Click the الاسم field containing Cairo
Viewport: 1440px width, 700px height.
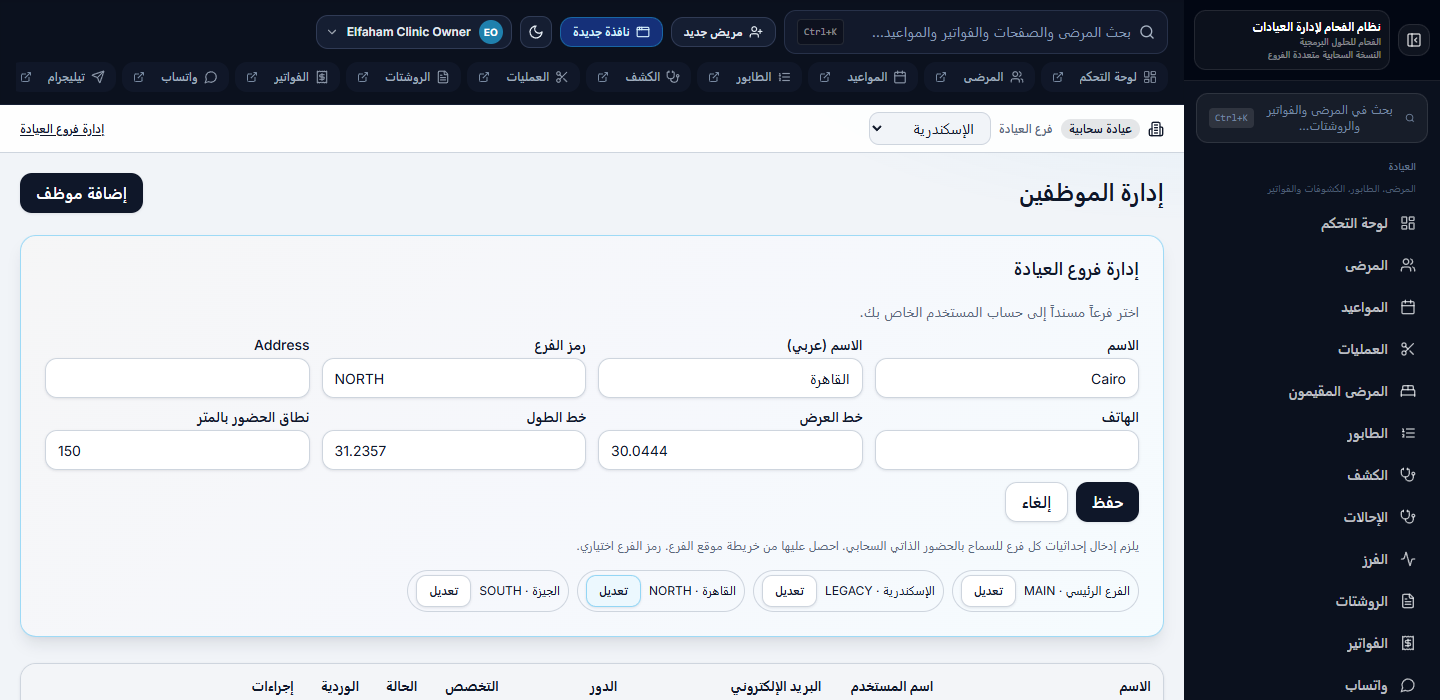click(x=1007, y=378)
